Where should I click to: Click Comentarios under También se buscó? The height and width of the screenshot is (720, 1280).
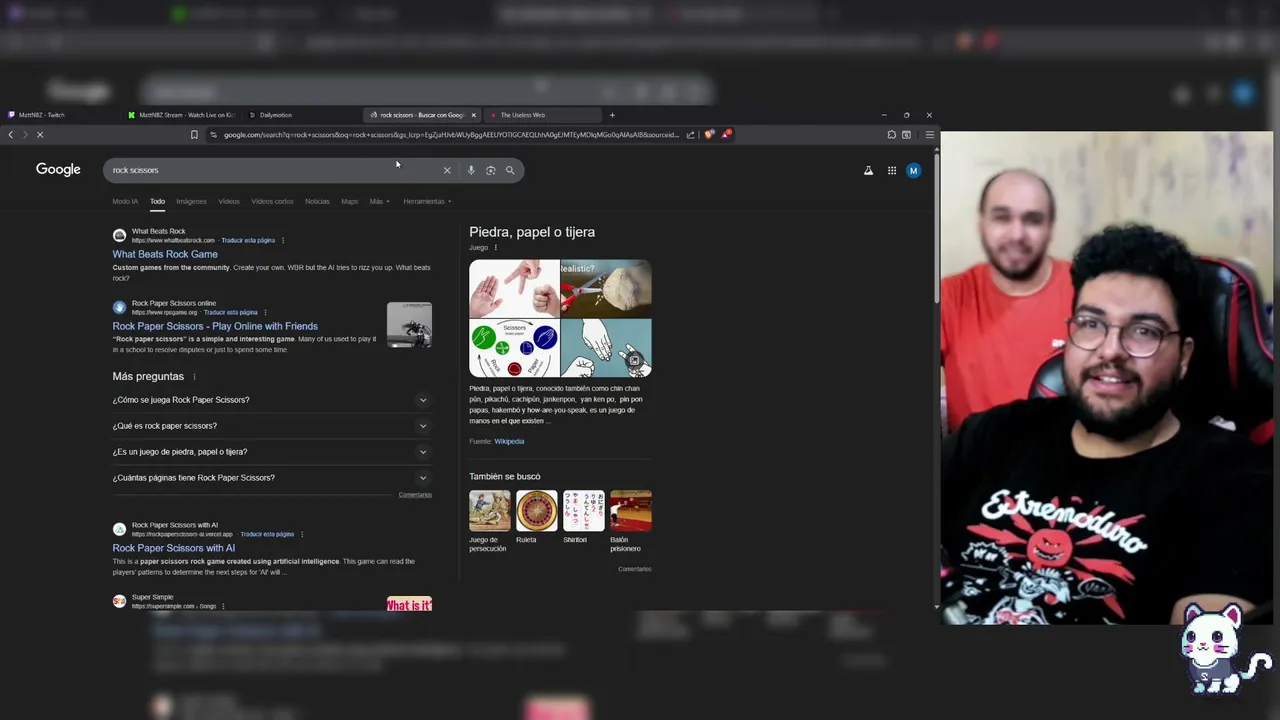(634, 569)
